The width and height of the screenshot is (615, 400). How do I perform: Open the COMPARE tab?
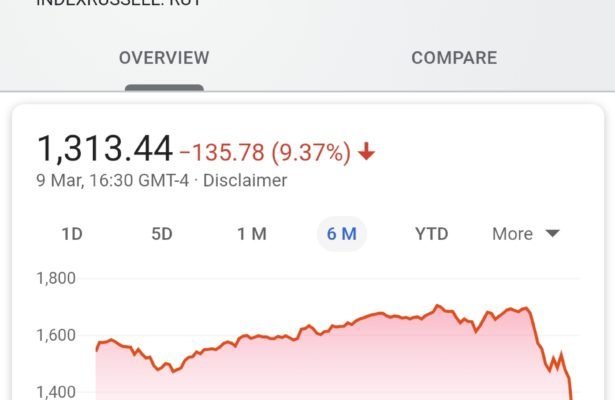[454, 58]
